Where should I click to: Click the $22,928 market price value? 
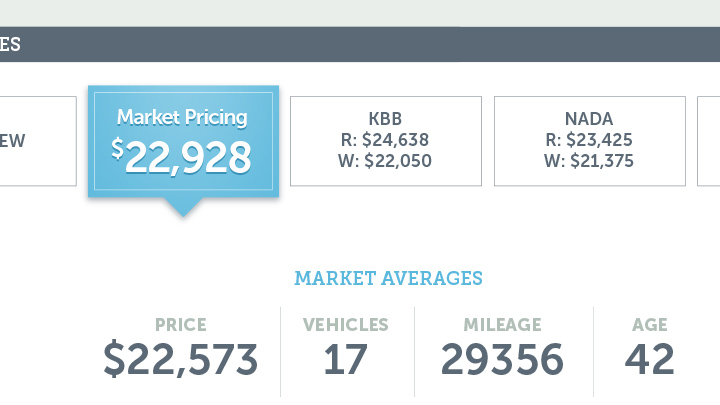[181, 158]
